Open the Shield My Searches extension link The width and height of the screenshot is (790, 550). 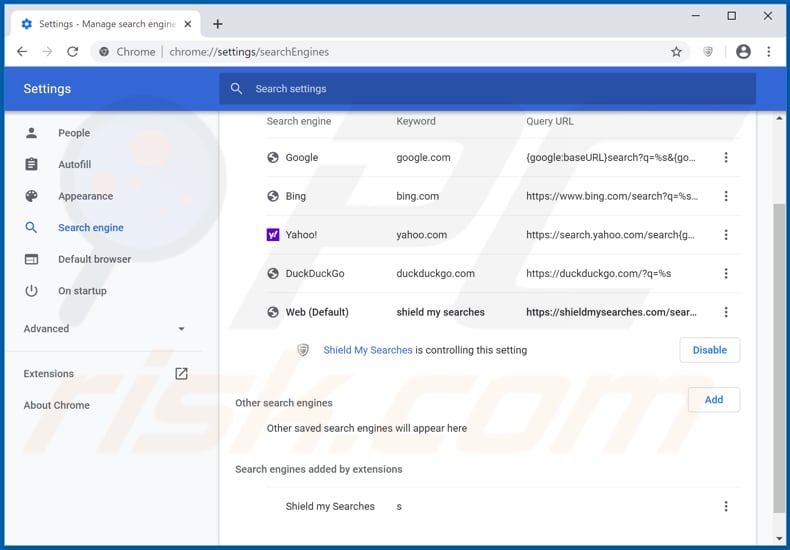[368, 350]
